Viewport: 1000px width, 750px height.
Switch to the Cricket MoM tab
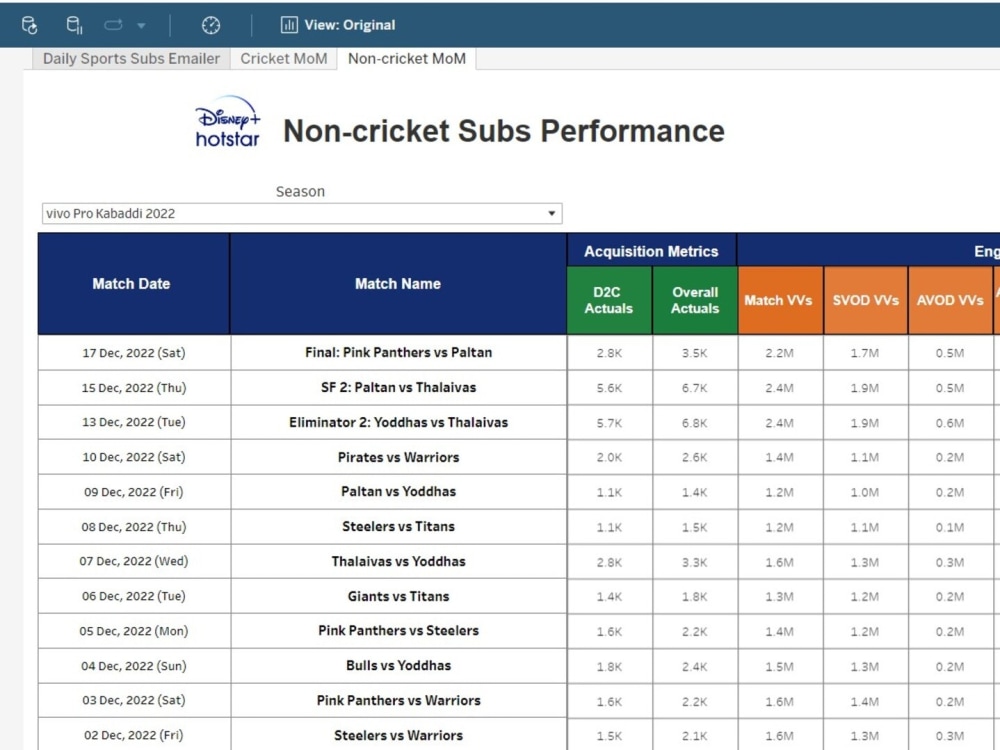284,58
